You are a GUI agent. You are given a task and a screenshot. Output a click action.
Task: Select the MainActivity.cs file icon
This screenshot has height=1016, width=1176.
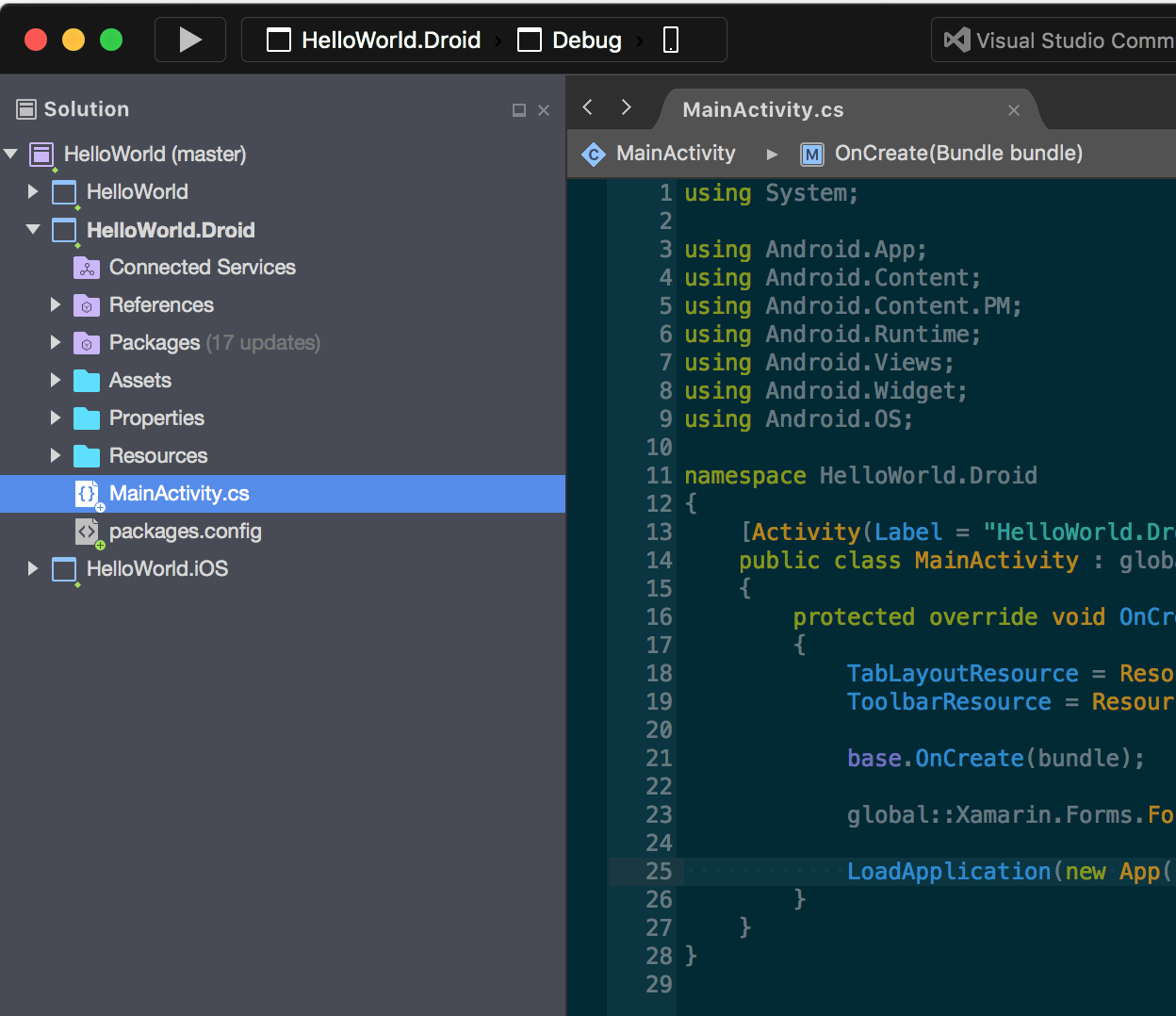click(88, 493)
